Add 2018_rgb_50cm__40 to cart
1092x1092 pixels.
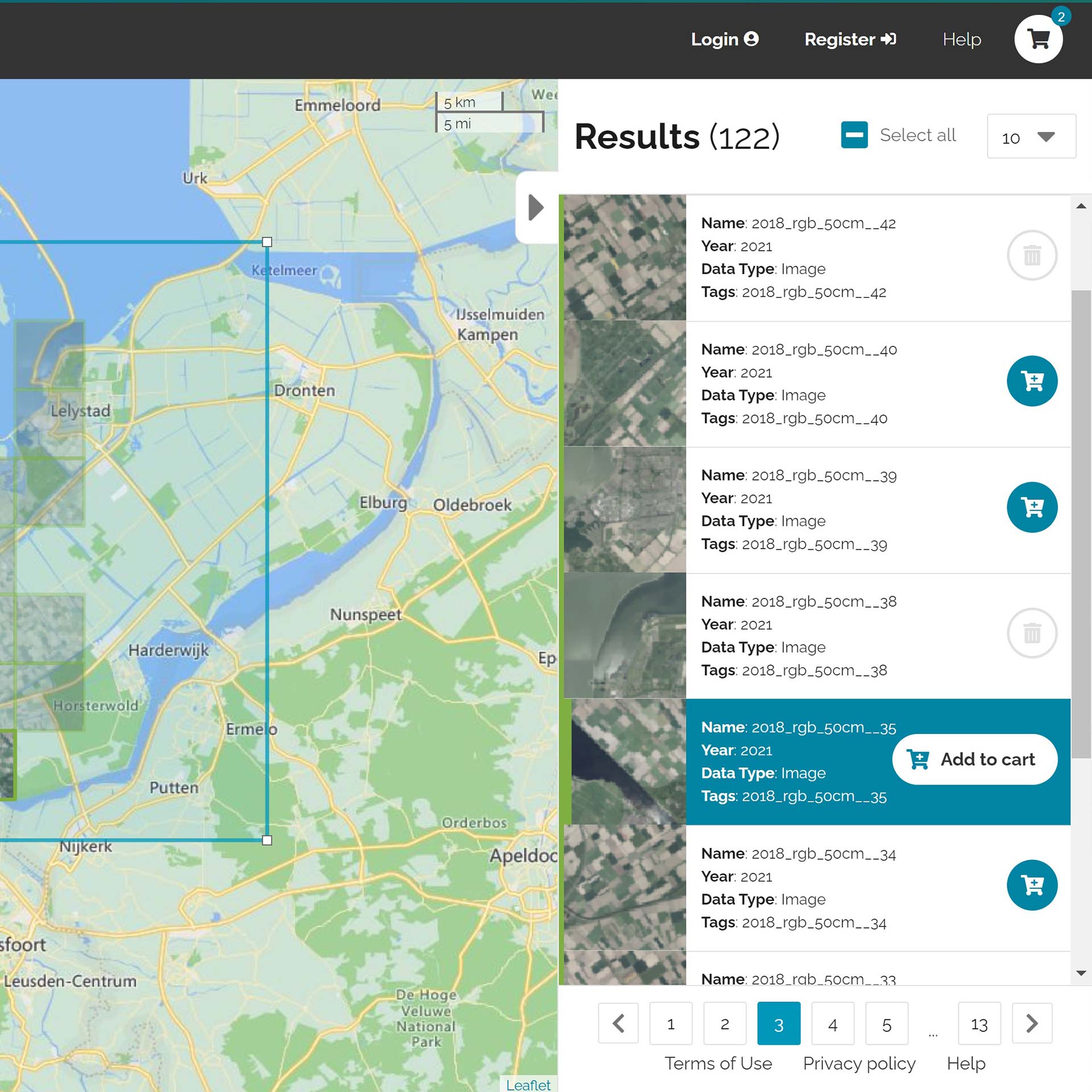(x=1032, y=381)
